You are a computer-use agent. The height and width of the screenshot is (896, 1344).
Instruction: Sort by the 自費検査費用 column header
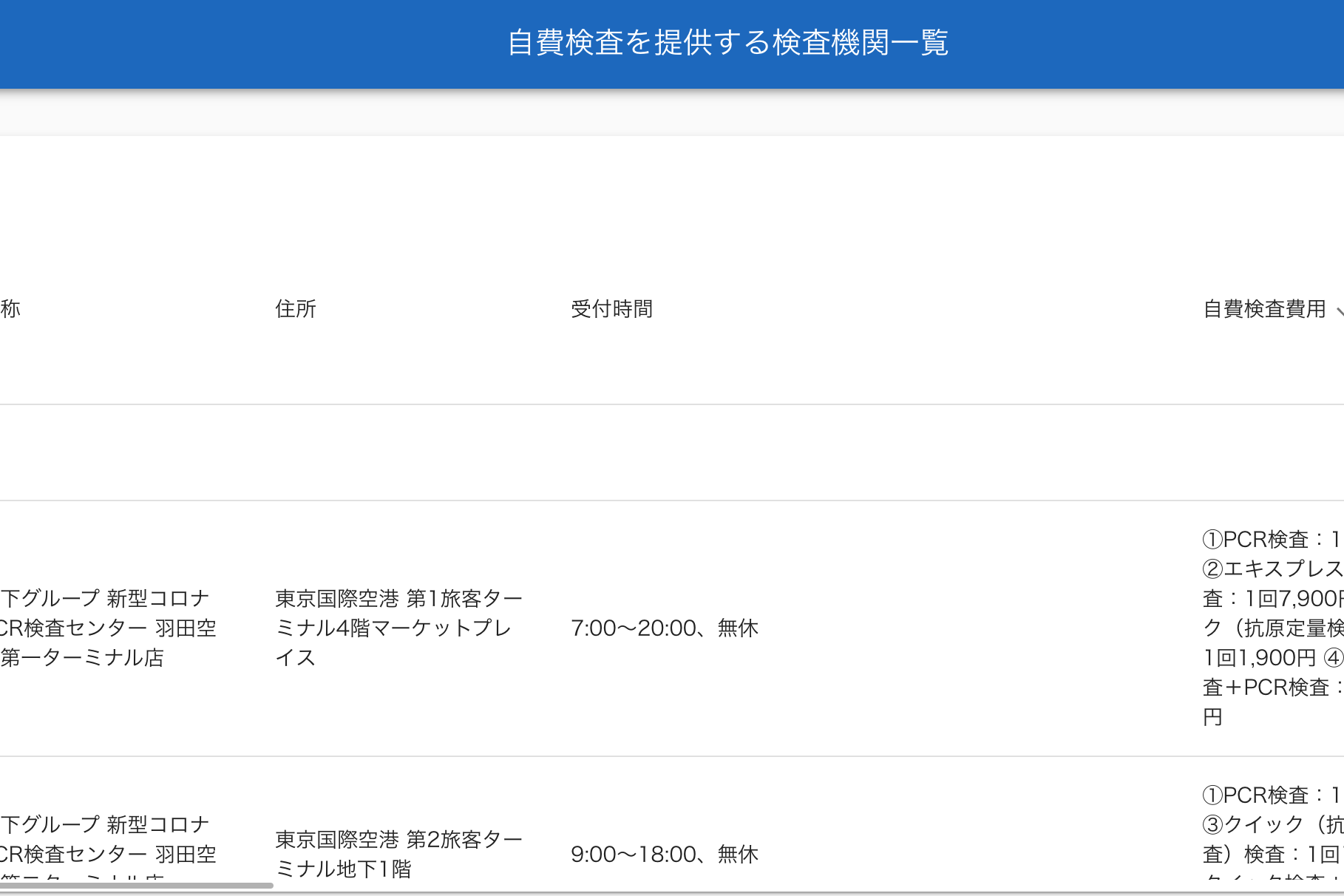pos(1264,309)
